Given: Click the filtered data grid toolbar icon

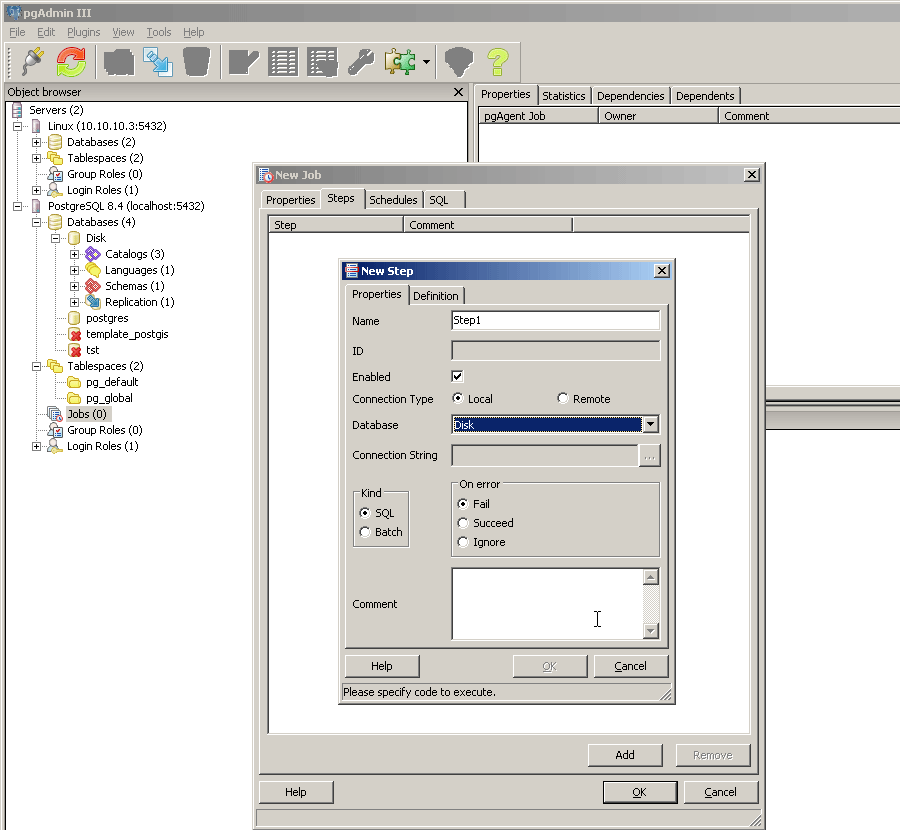Looking at the screenshot, I should (x=323, y=61).
